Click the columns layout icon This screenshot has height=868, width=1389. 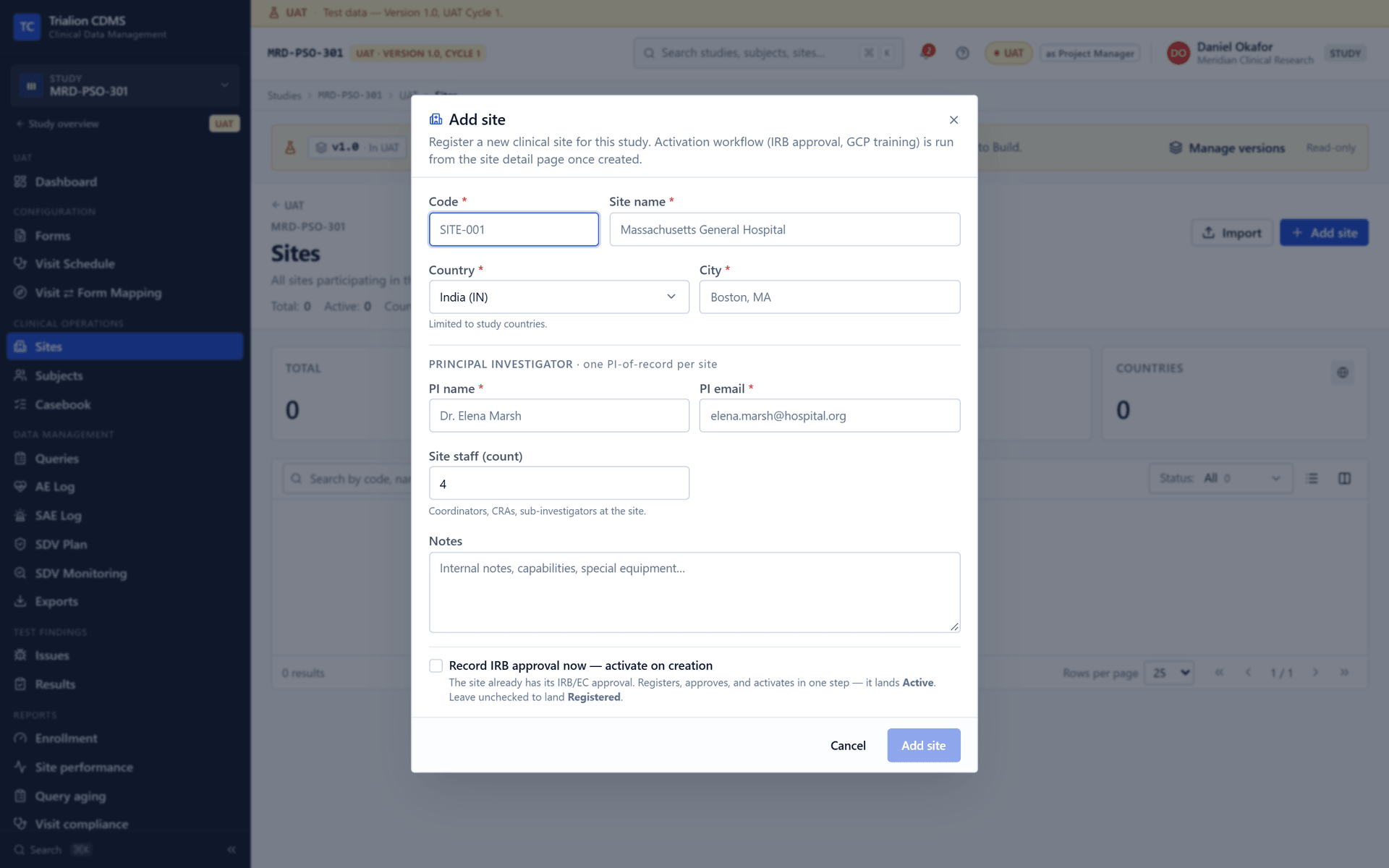tap(1344, 478)
